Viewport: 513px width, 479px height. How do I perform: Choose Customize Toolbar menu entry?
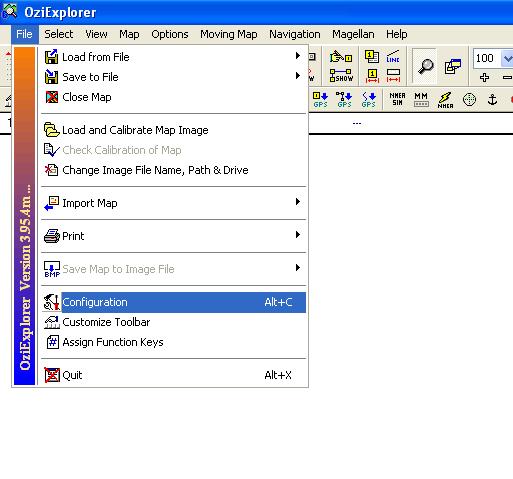pyautogui.click(x=173, y=322)
